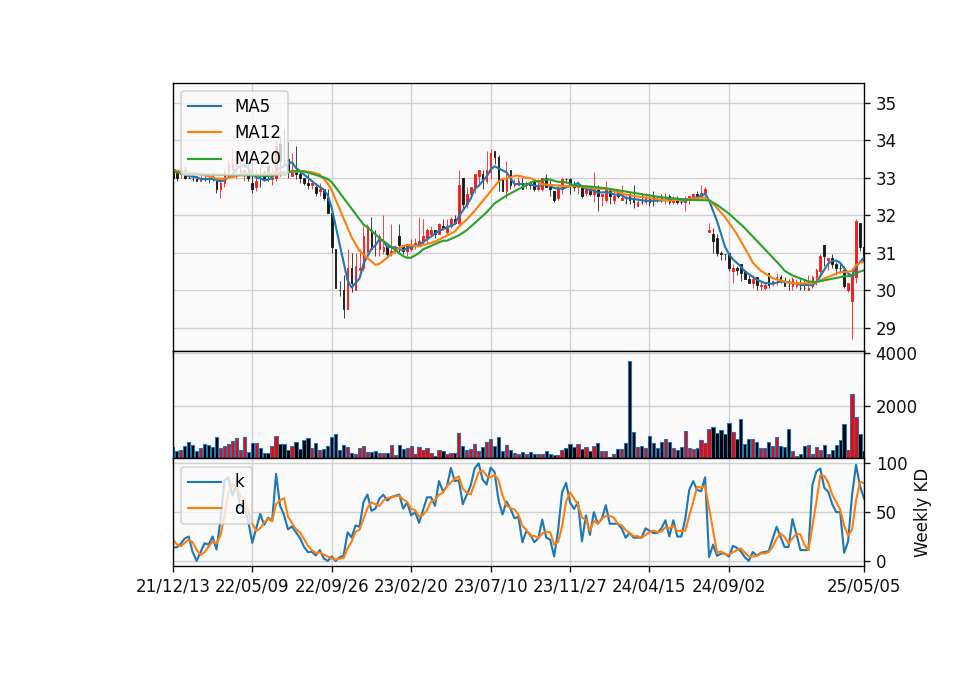The height and width of the screenshot is (690, 960).
Task: Click the tall red volume bar near 25/05/05
Action: click(852, 426)
